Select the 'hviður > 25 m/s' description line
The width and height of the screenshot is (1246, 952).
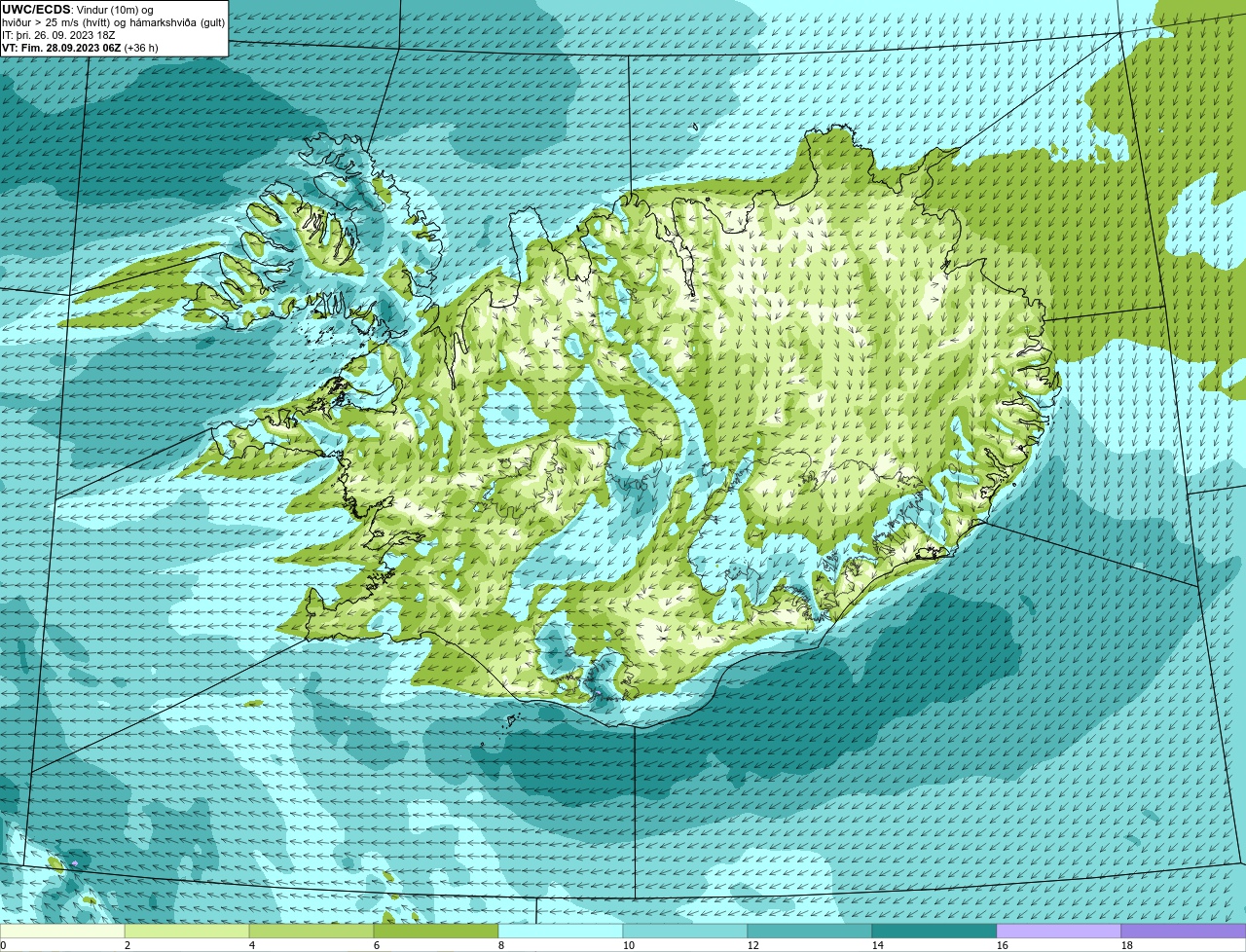click(114, 22)
